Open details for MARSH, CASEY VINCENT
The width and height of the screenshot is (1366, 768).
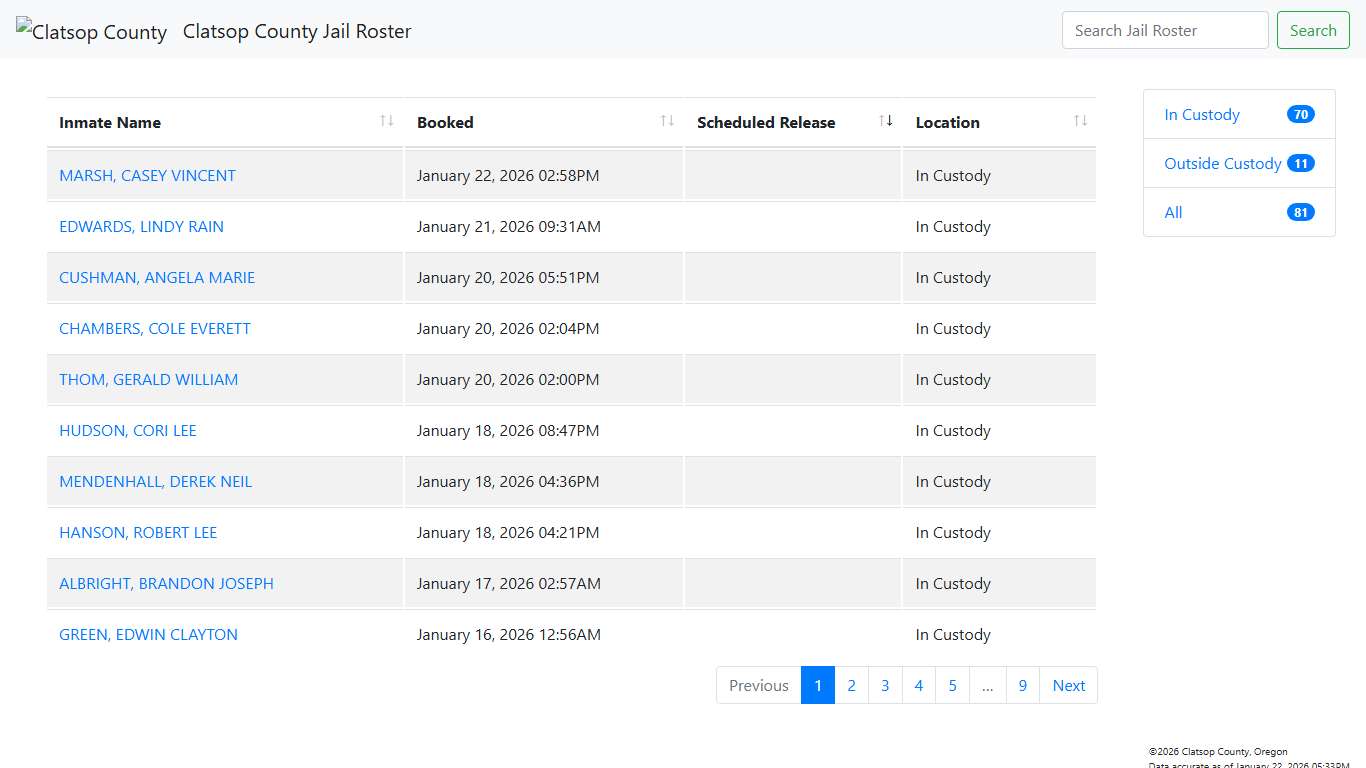(x=147, y=175)
